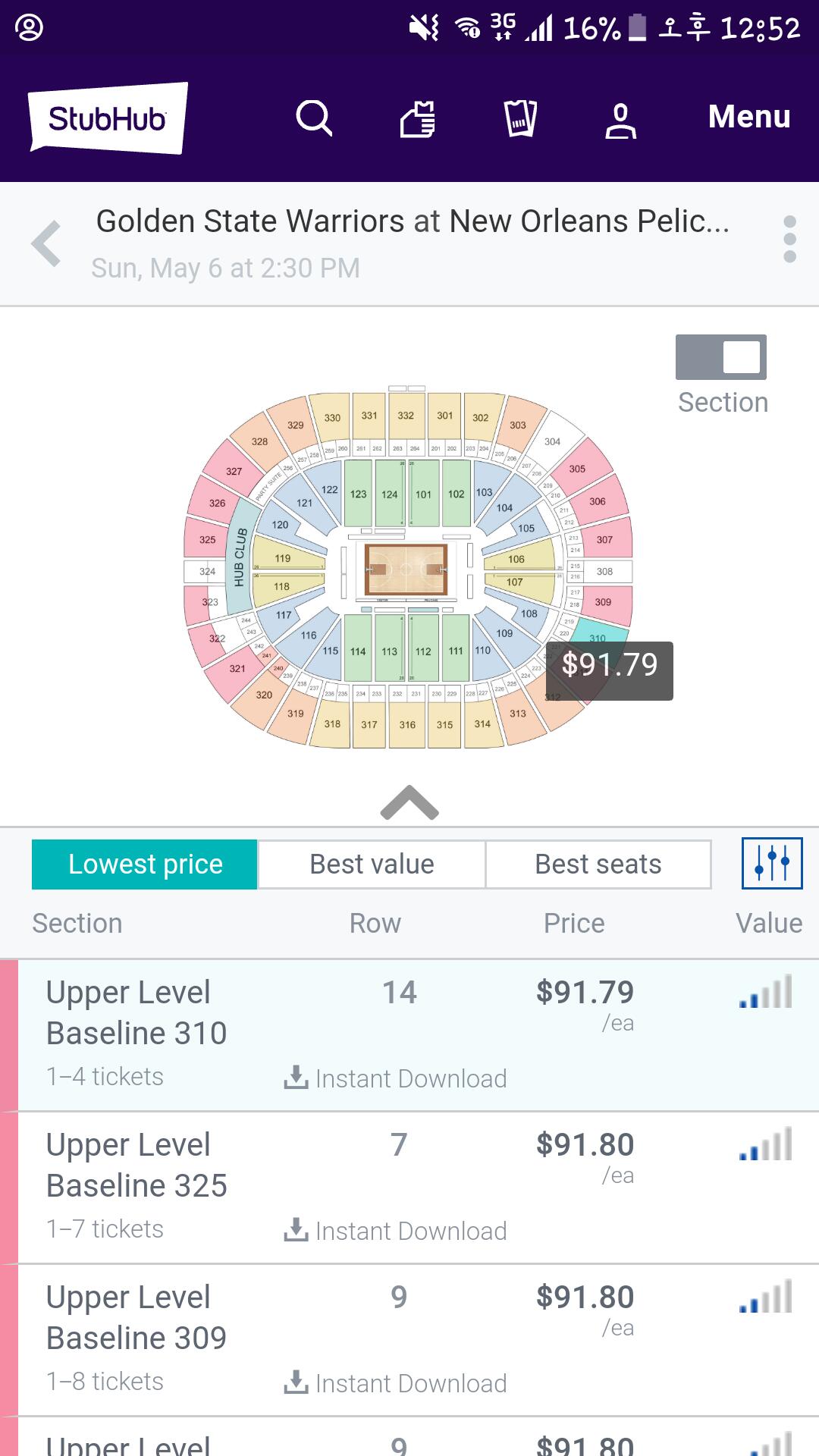Open the search magnifier icon

click(314, 118)
